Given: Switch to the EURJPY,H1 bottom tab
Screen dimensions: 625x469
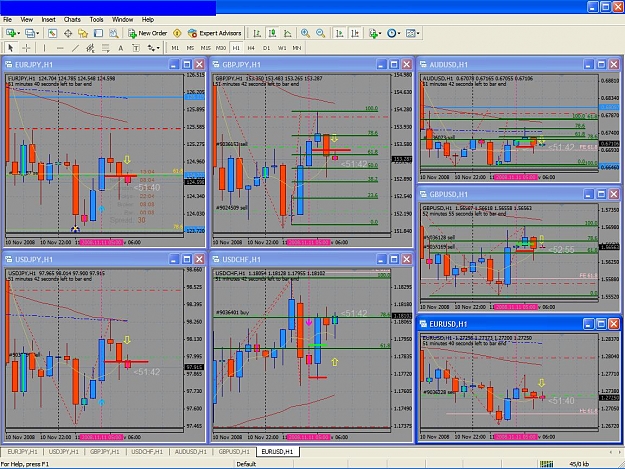Looking at the screenshot, I should pos(22,452).
